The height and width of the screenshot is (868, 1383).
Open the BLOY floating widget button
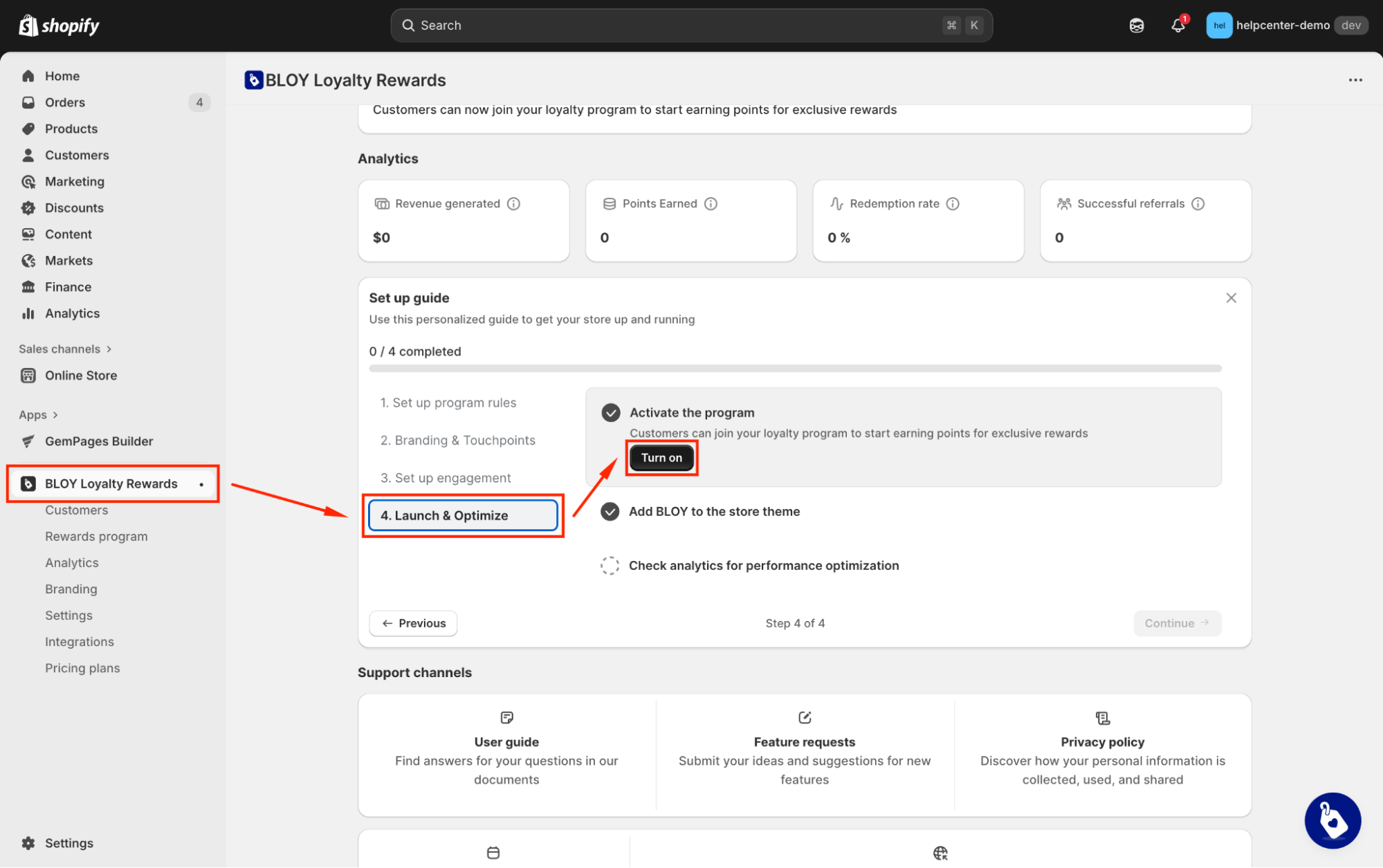1332,820
